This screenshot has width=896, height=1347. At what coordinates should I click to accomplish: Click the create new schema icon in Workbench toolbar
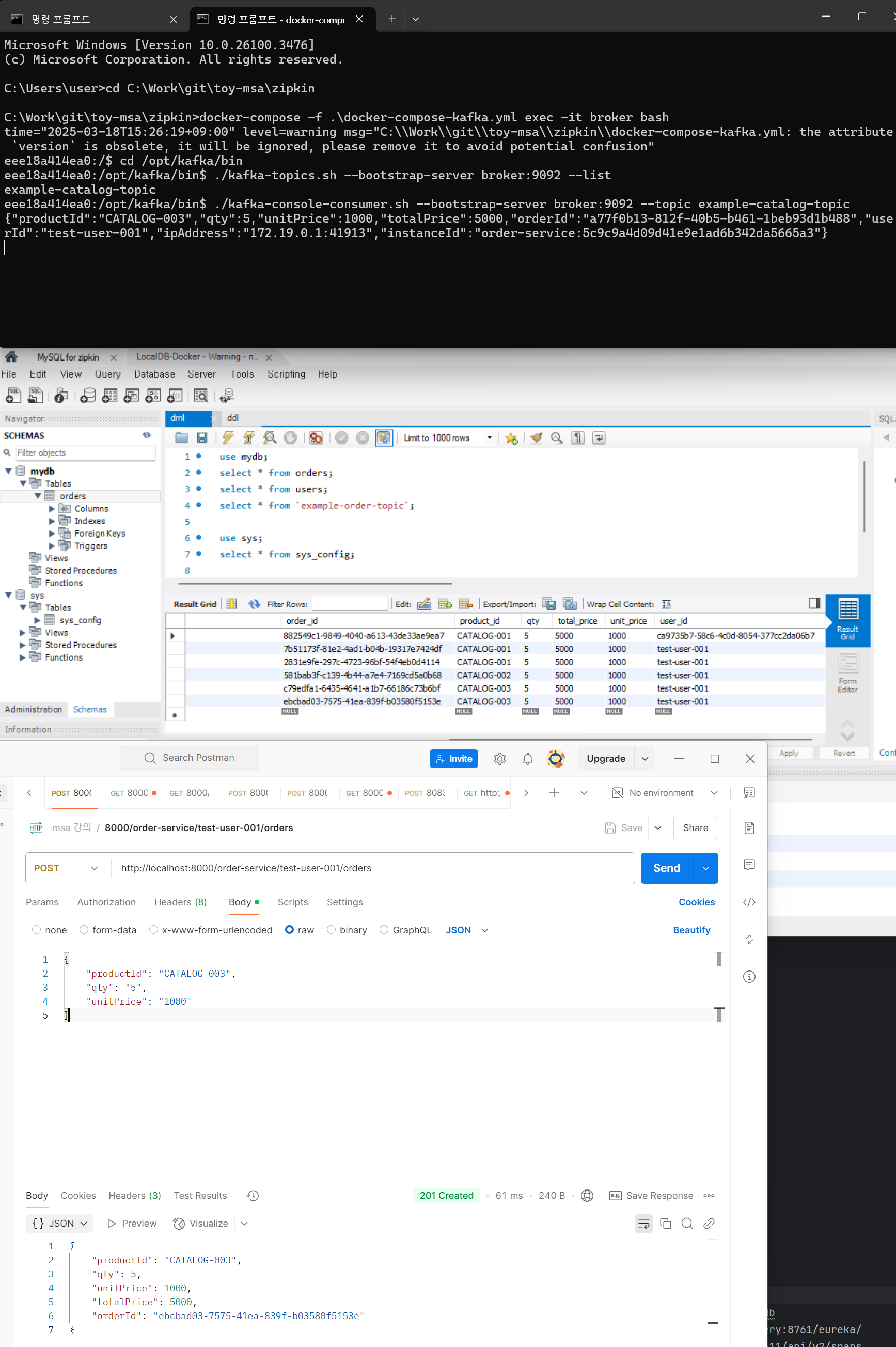(x=88, y=396)
